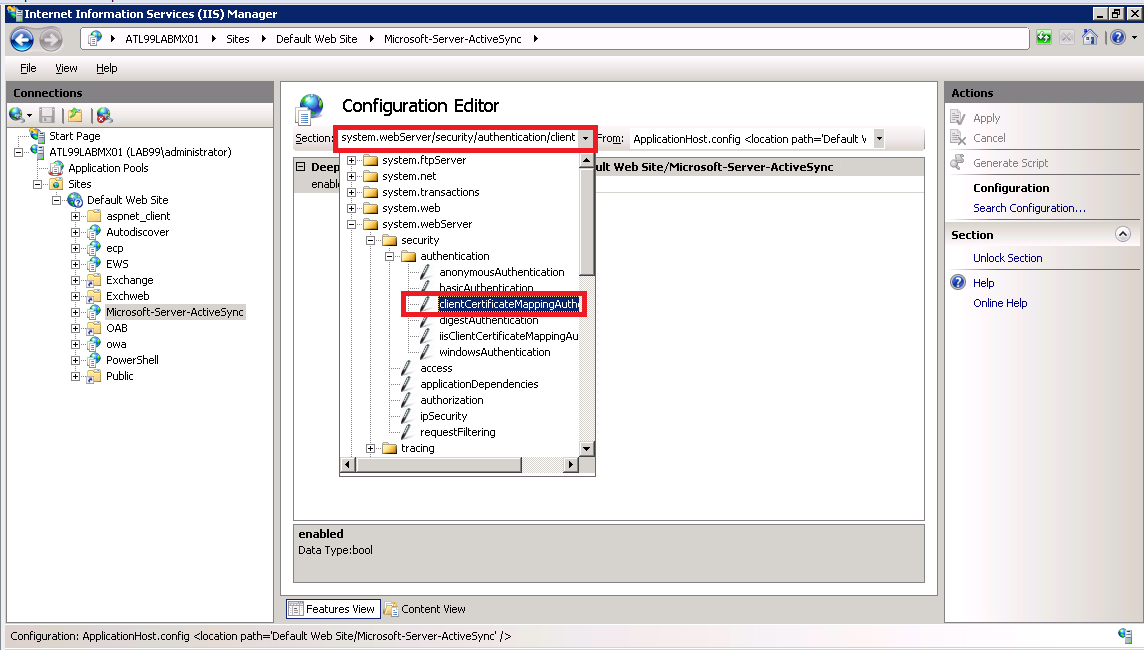The height and width of the screenshot is (650, 1144).
Task: Open the Section path dropdown arrow
Action: pos(585,139)
